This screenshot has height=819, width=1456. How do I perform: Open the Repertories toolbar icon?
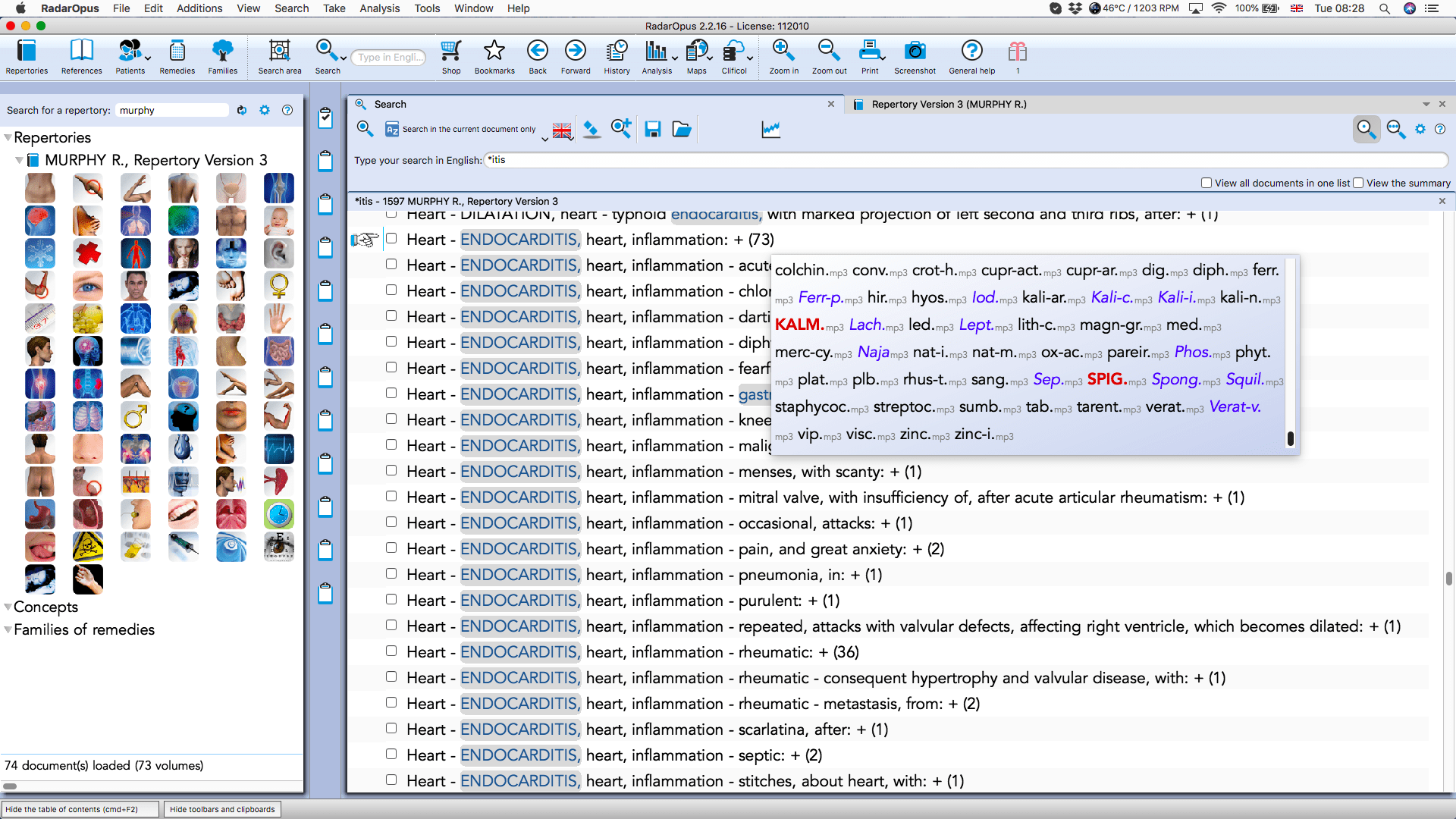(x=27, y=57)
